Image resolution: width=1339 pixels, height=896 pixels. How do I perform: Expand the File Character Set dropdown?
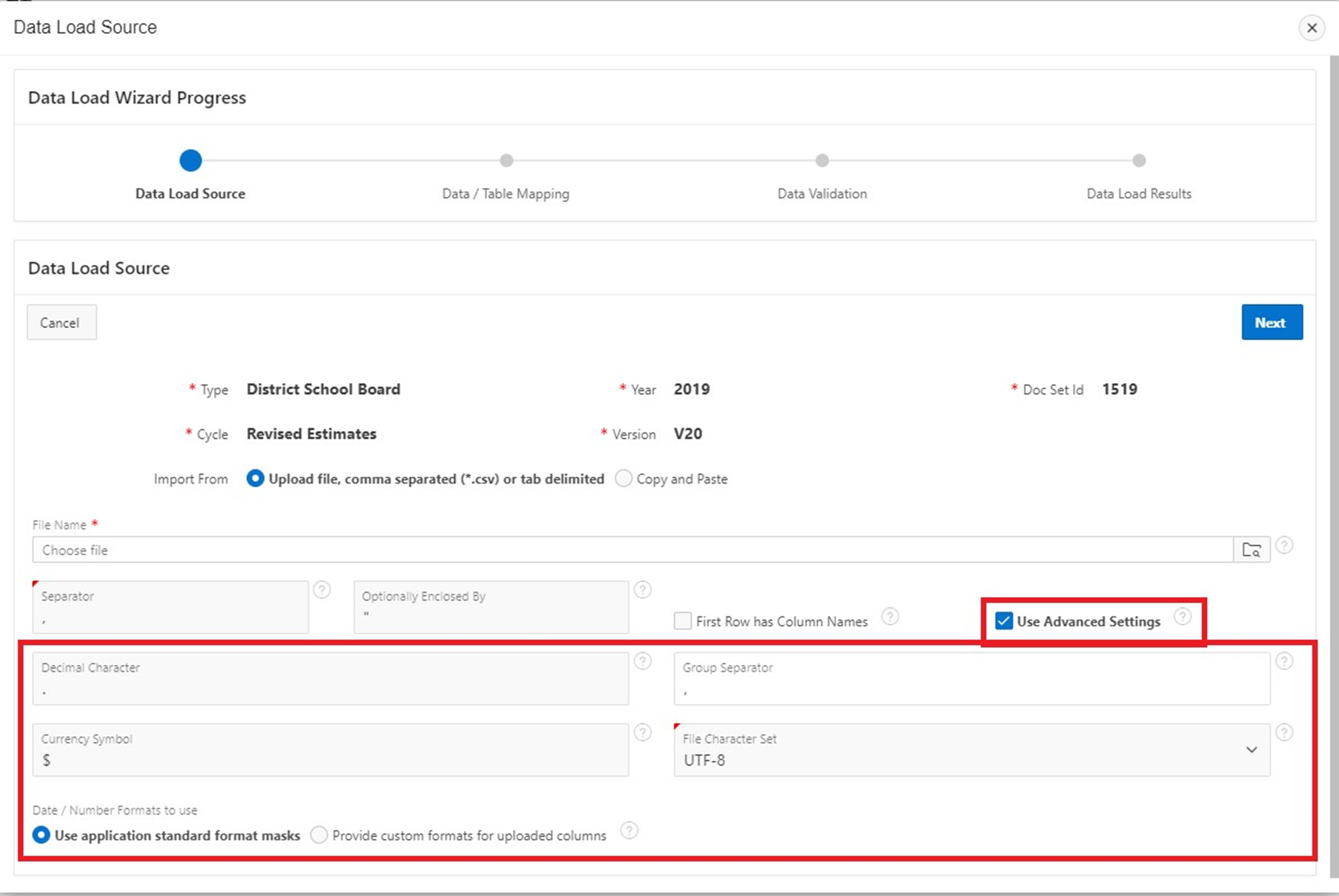coord(1251,750)
